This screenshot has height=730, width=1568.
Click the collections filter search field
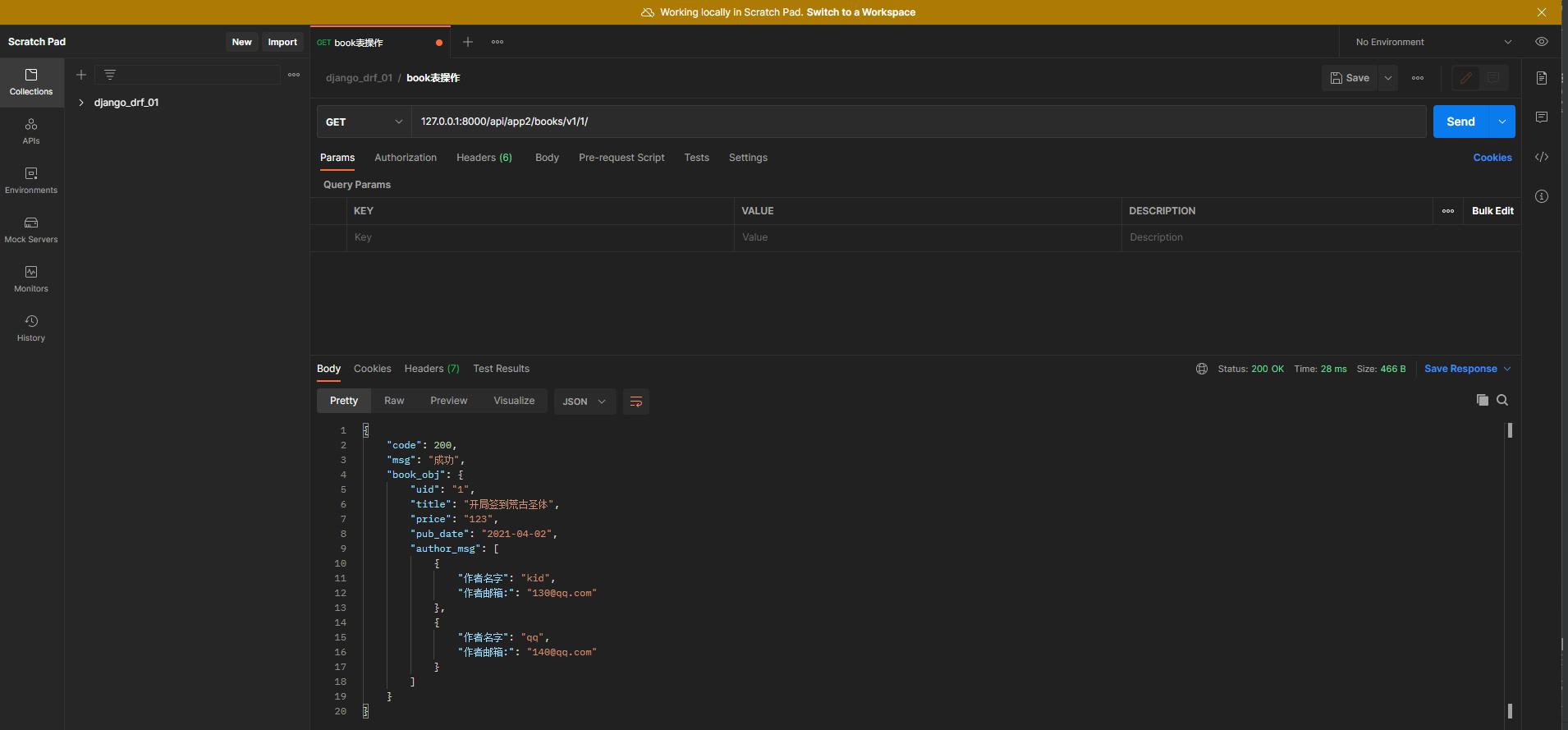pos(188,75)
